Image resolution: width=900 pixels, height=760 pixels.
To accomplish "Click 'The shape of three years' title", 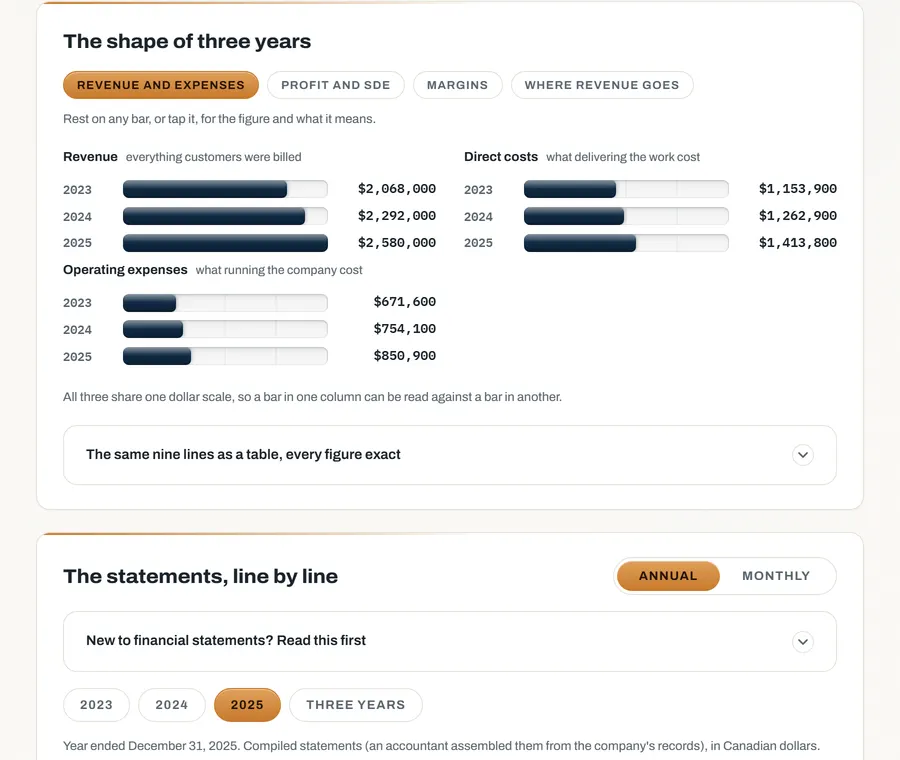I will pos(187,41).
